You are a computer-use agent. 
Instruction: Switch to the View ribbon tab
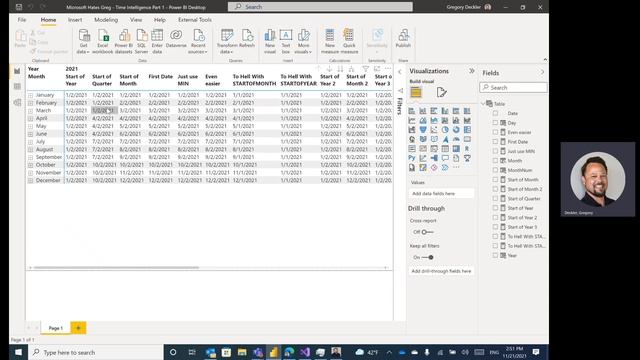(136, 20)
